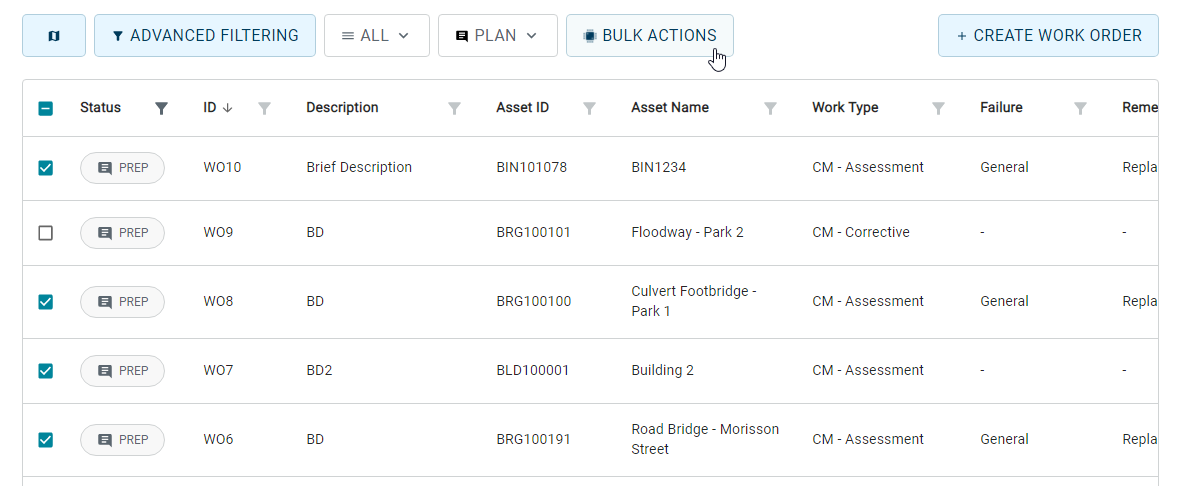Uncheck the WO10 row checkbox
Image resolution: width=1177 pixels, height=486 pixels.
[46, 168]
